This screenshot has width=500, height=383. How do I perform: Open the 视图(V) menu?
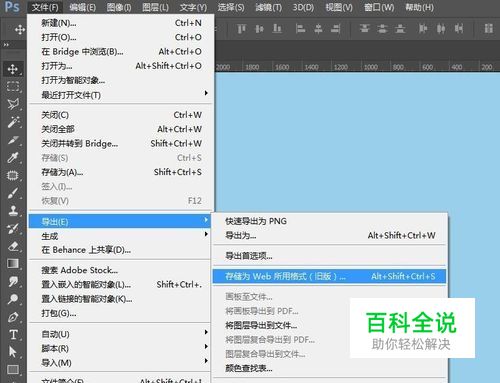(x=339, y=7)
